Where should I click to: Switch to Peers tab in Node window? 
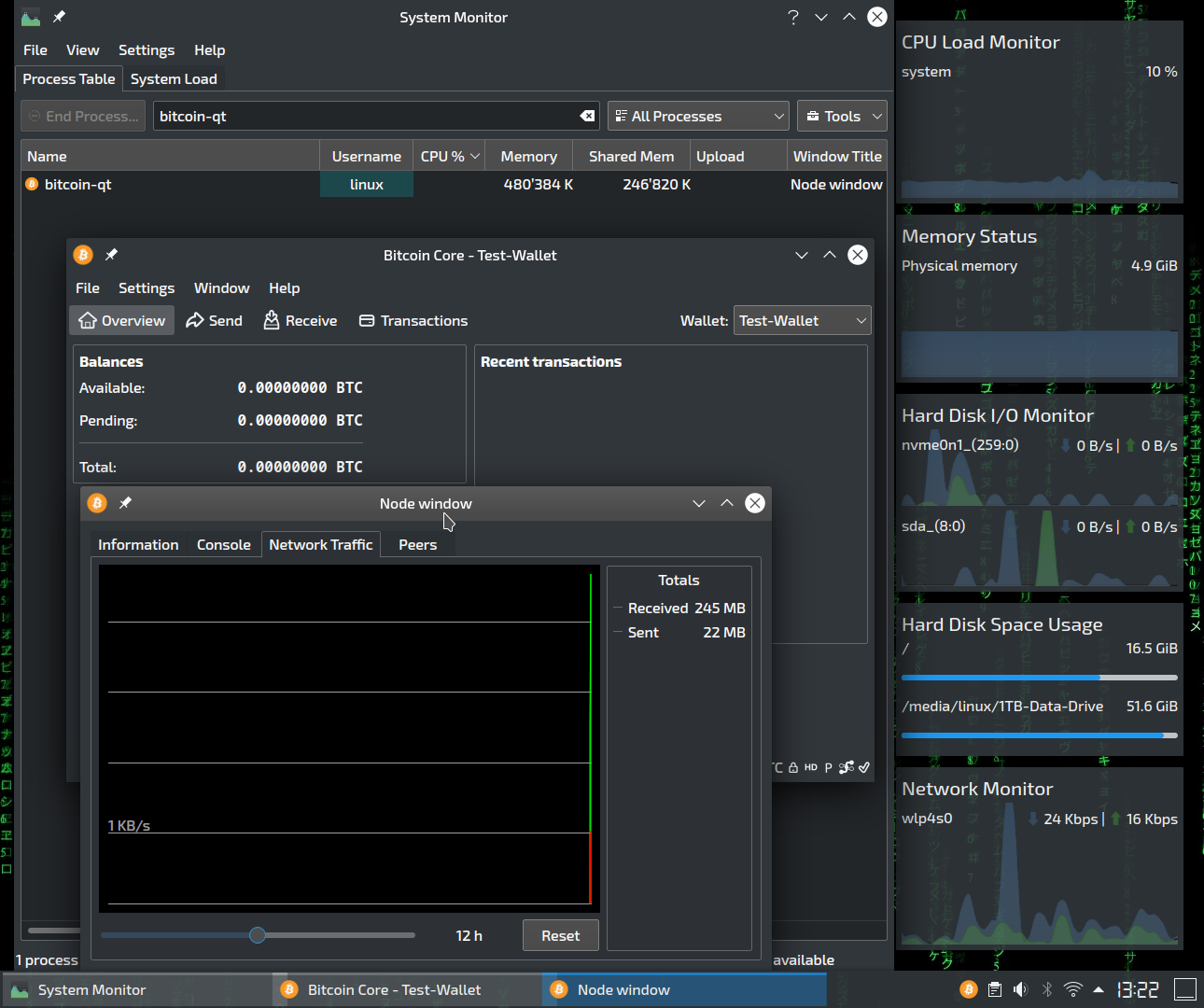click(417, 544)
